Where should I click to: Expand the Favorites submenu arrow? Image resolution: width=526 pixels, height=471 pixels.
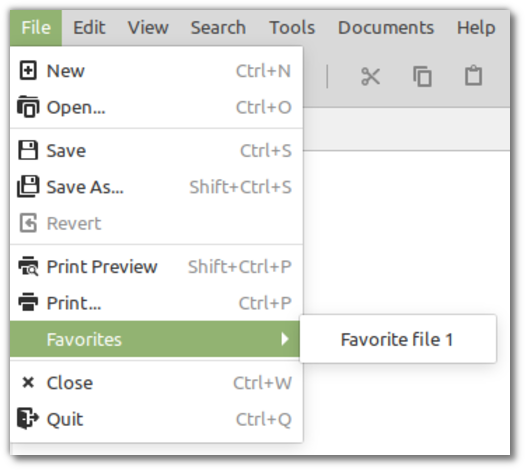pyautogui.click(x=285, y=339)
